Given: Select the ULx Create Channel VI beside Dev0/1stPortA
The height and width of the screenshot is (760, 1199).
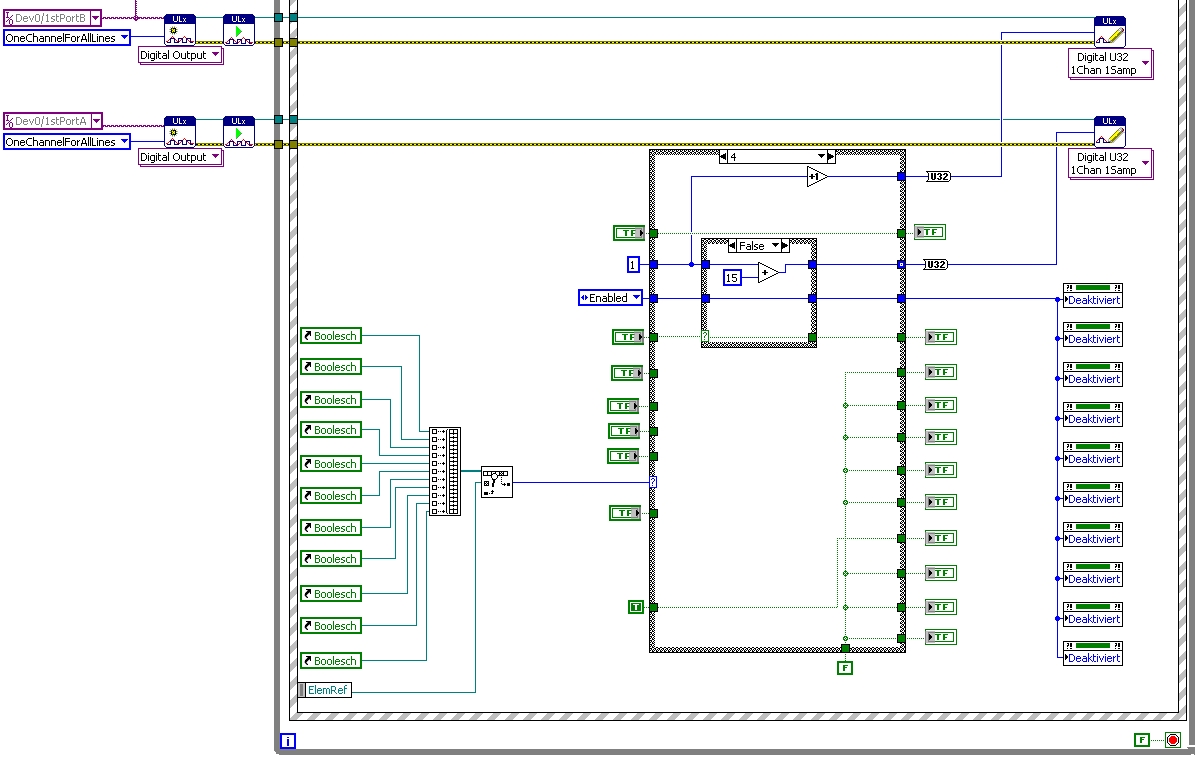Looking at the screenshot, I should click(x=180, y=132).
